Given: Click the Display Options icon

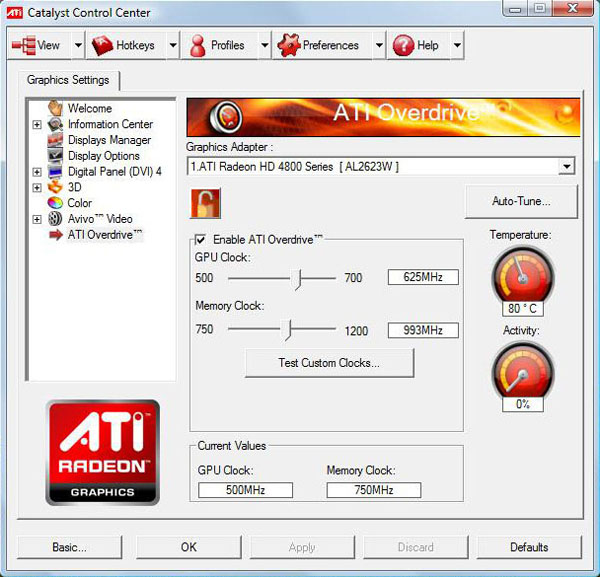Looking at the screenshot, I should point(55,155).
